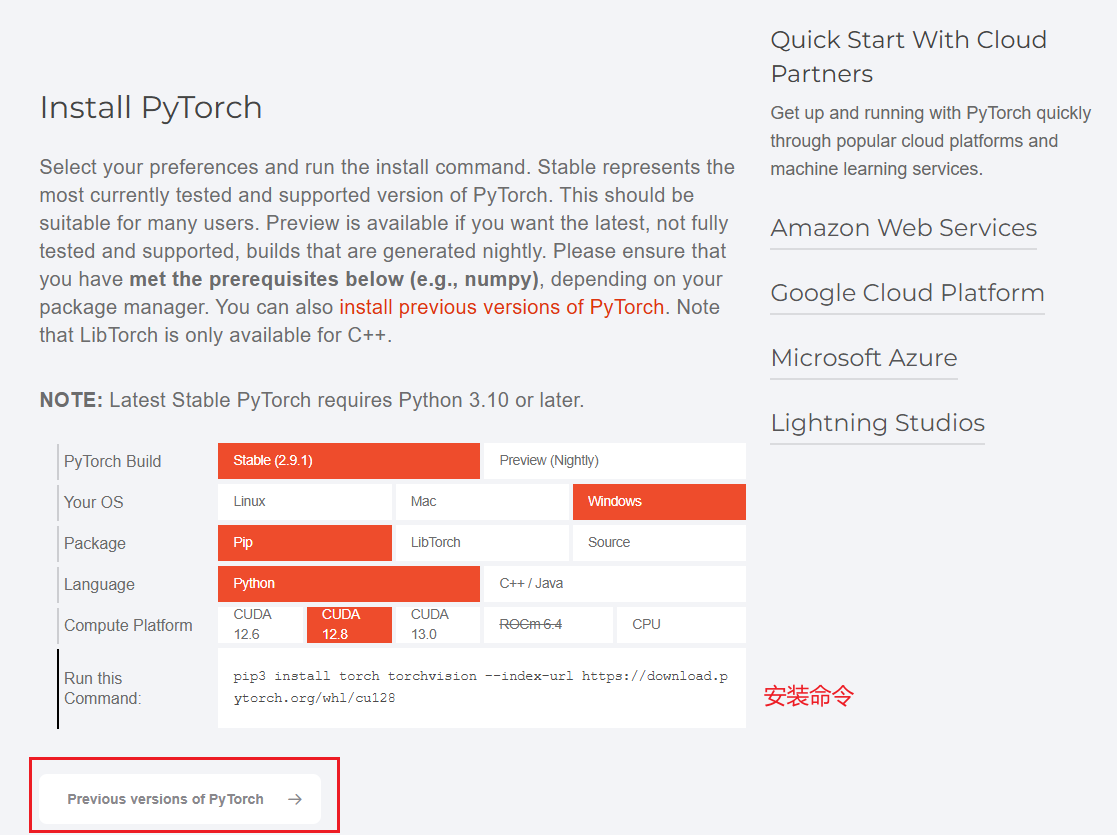This screenshot has width=1117, height=835.
Task: Select C++ / Java language option
Action: (x=615, y=584)
